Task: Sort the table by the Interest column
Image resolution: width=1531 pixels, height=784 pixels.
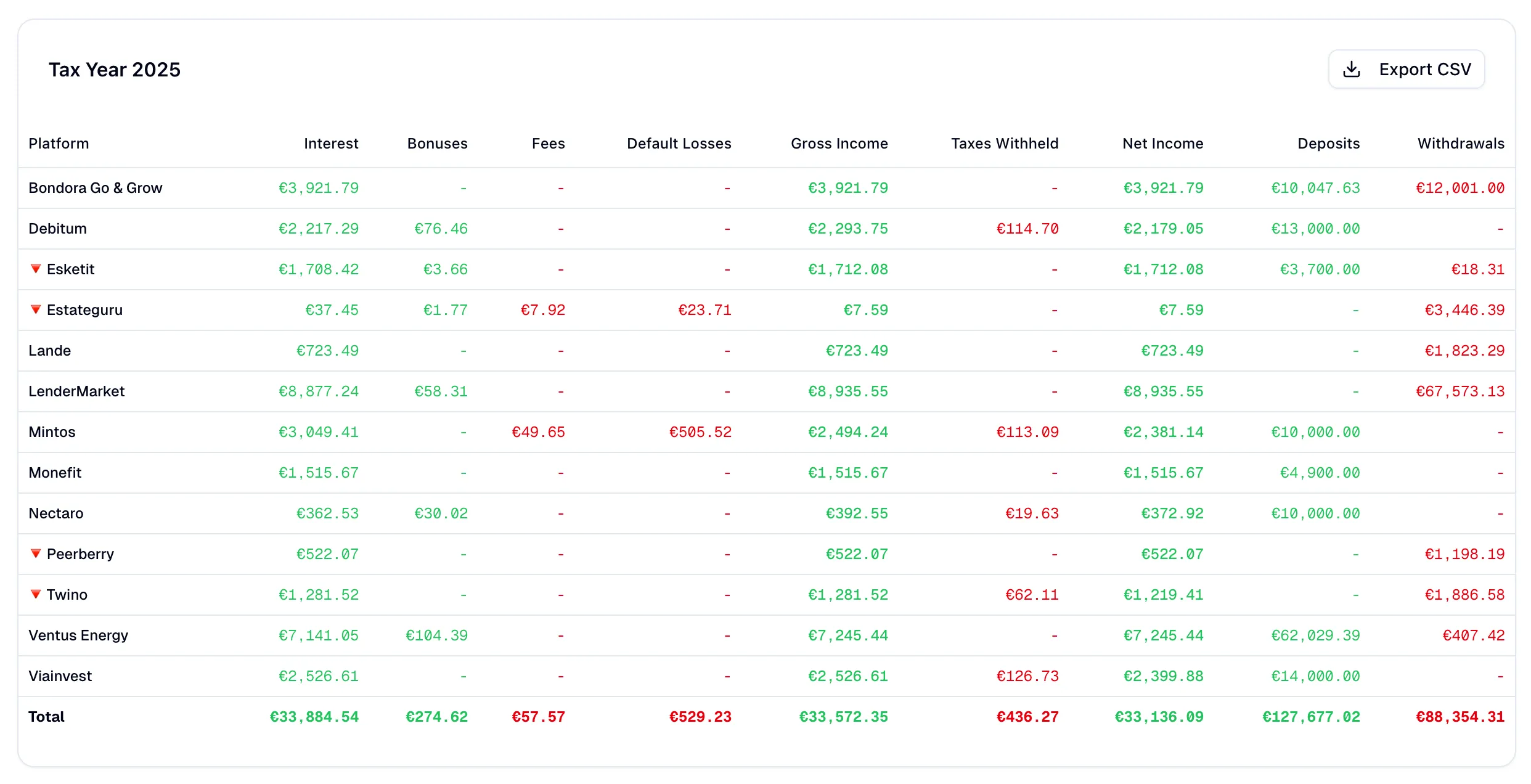Action: tap(331, 143)
